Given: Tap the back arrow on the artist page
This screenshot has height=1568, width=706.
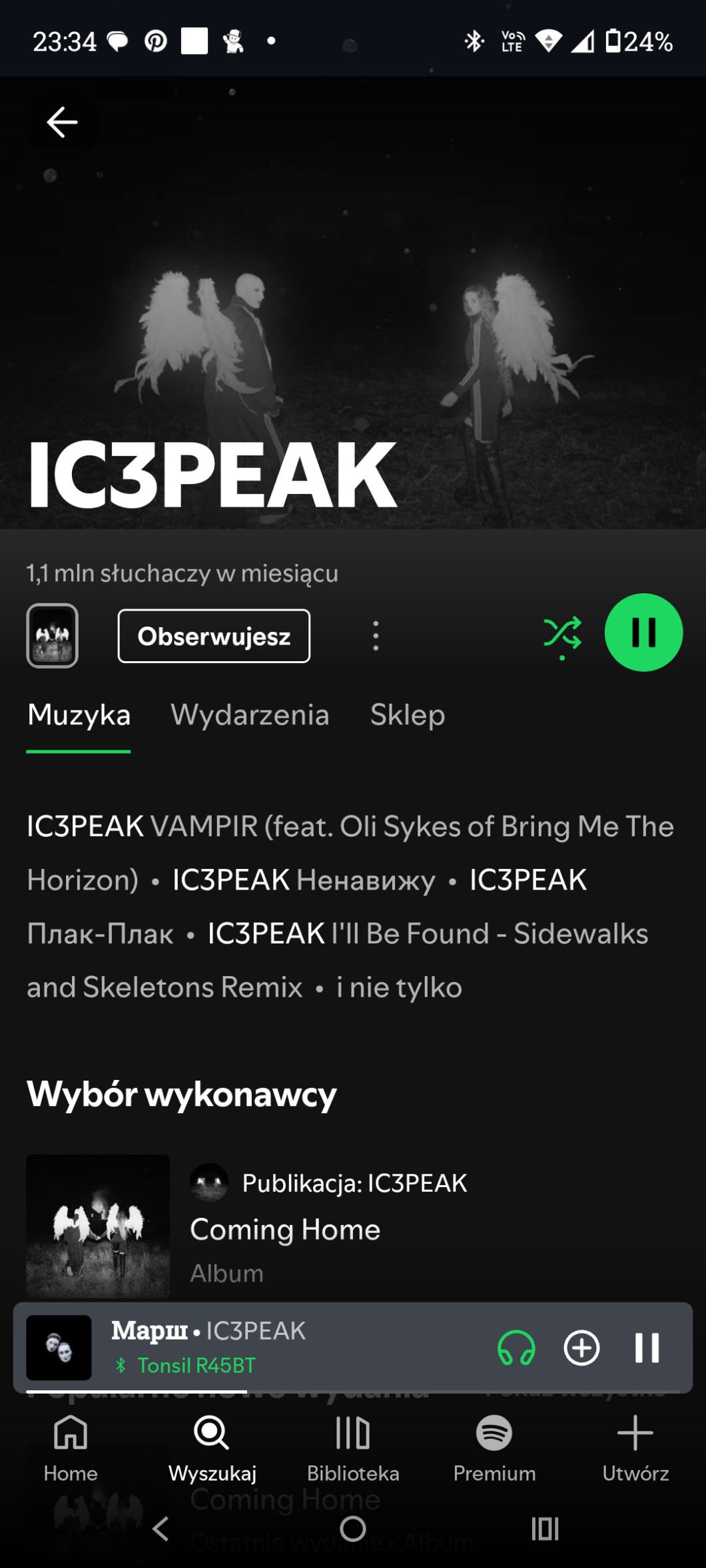Looking at the screenshot, I should click(x=62, y=123).
